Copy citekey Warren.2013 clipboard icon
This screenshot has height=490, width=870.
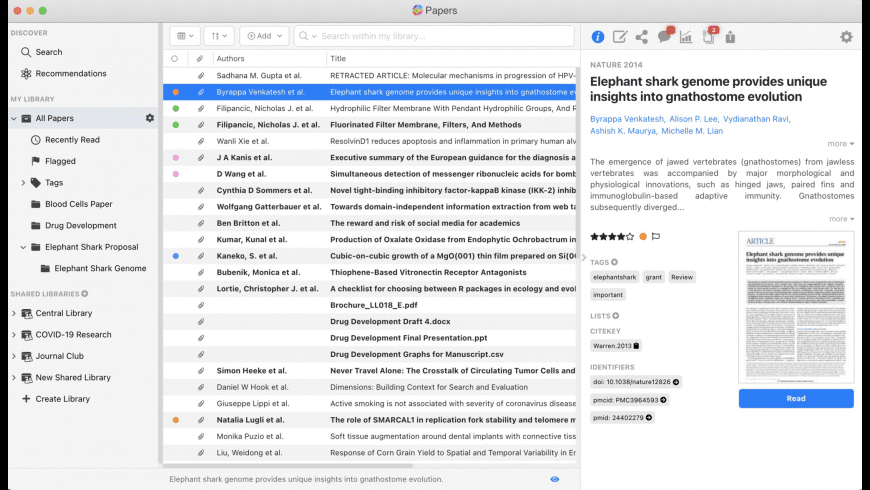[636, 346]
